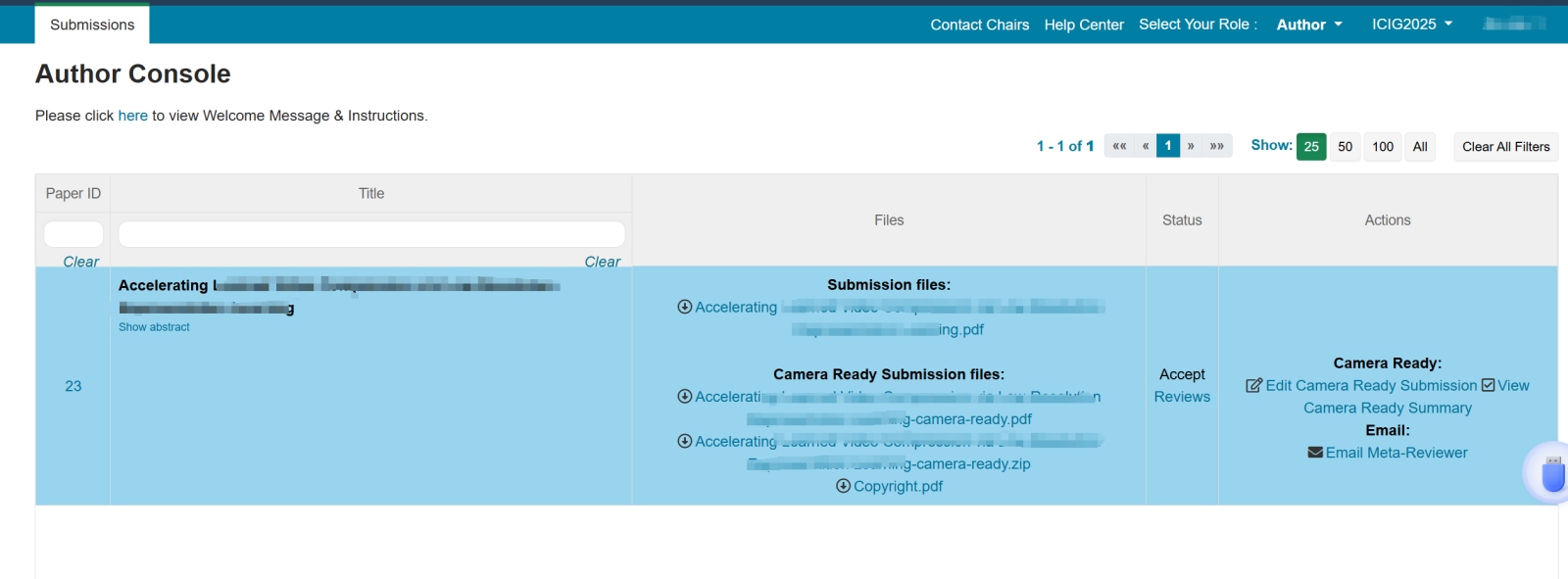Click download icon beside Copyright.pdf
This screenshot has width=1568, height=579.
pos(843,486)
